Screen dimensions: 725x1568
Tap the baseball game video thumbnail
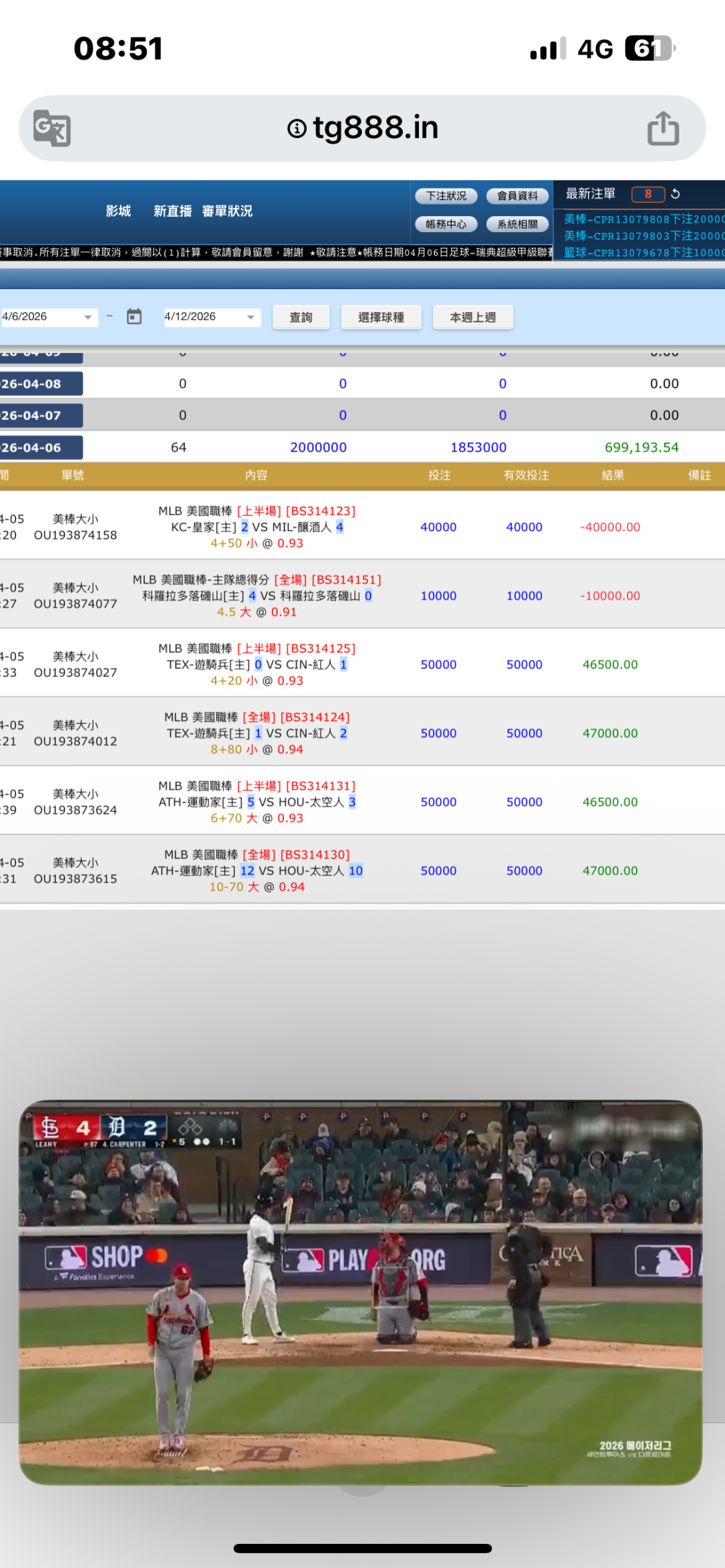tap(360, 1292)
